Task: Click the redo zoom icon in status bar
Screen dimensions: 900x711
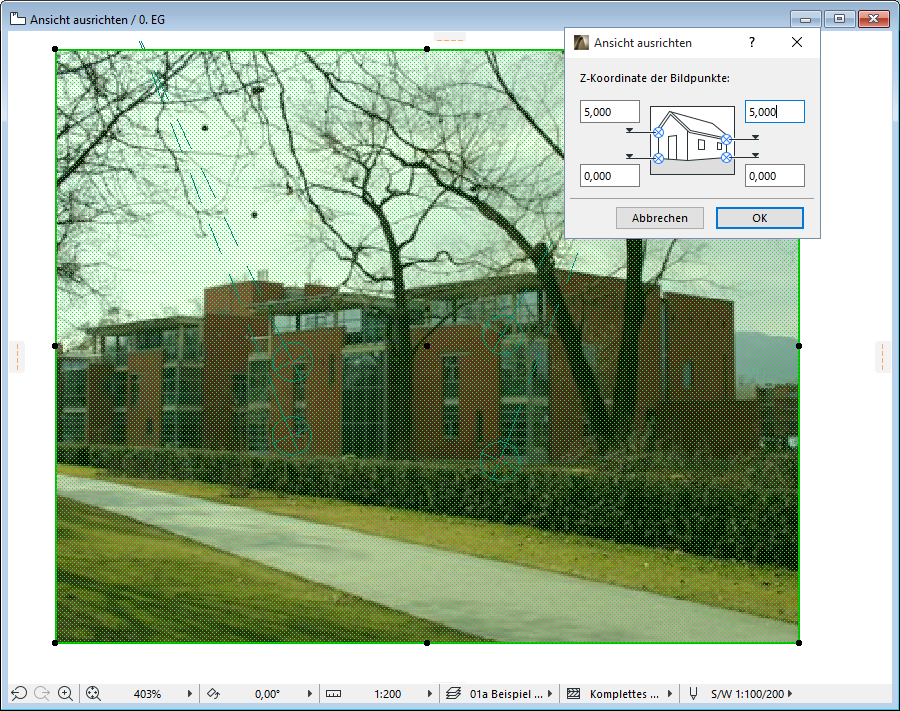Action: (x=42, y=693)
